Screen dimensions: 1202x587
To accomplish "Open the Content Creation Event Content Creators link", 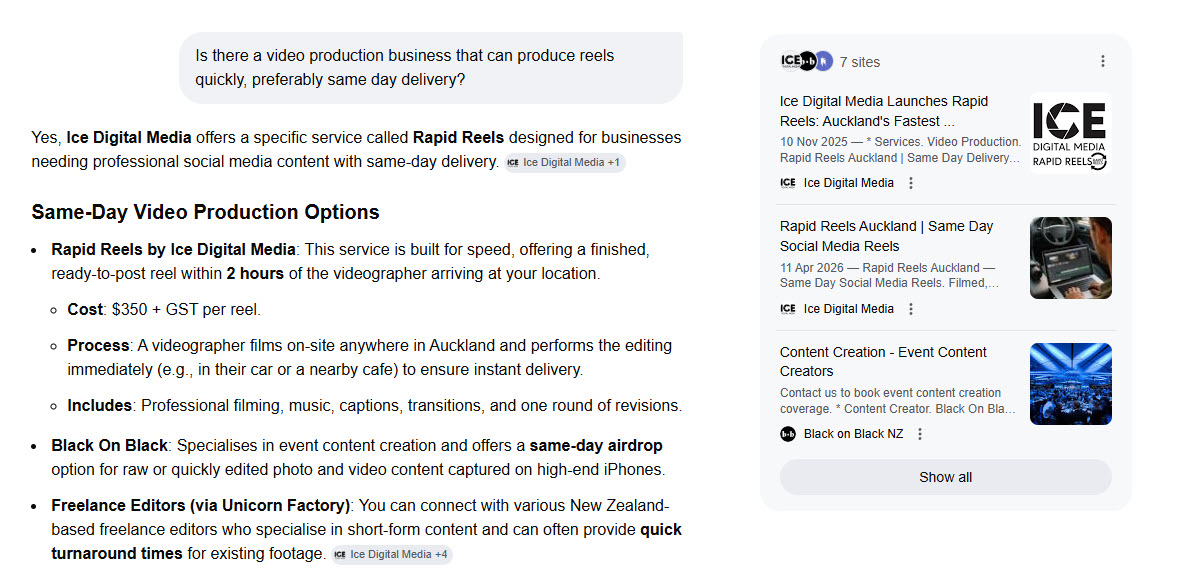I will (x=882, y=362).
